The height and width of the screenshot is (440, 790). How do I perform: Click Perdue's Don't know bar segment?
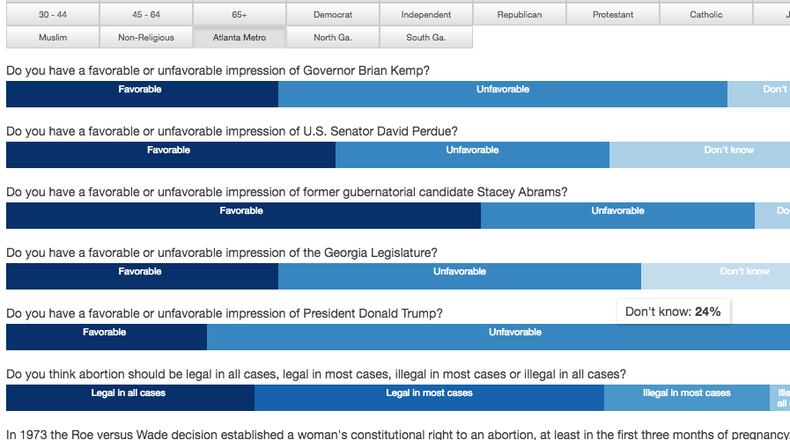(698, 155)
